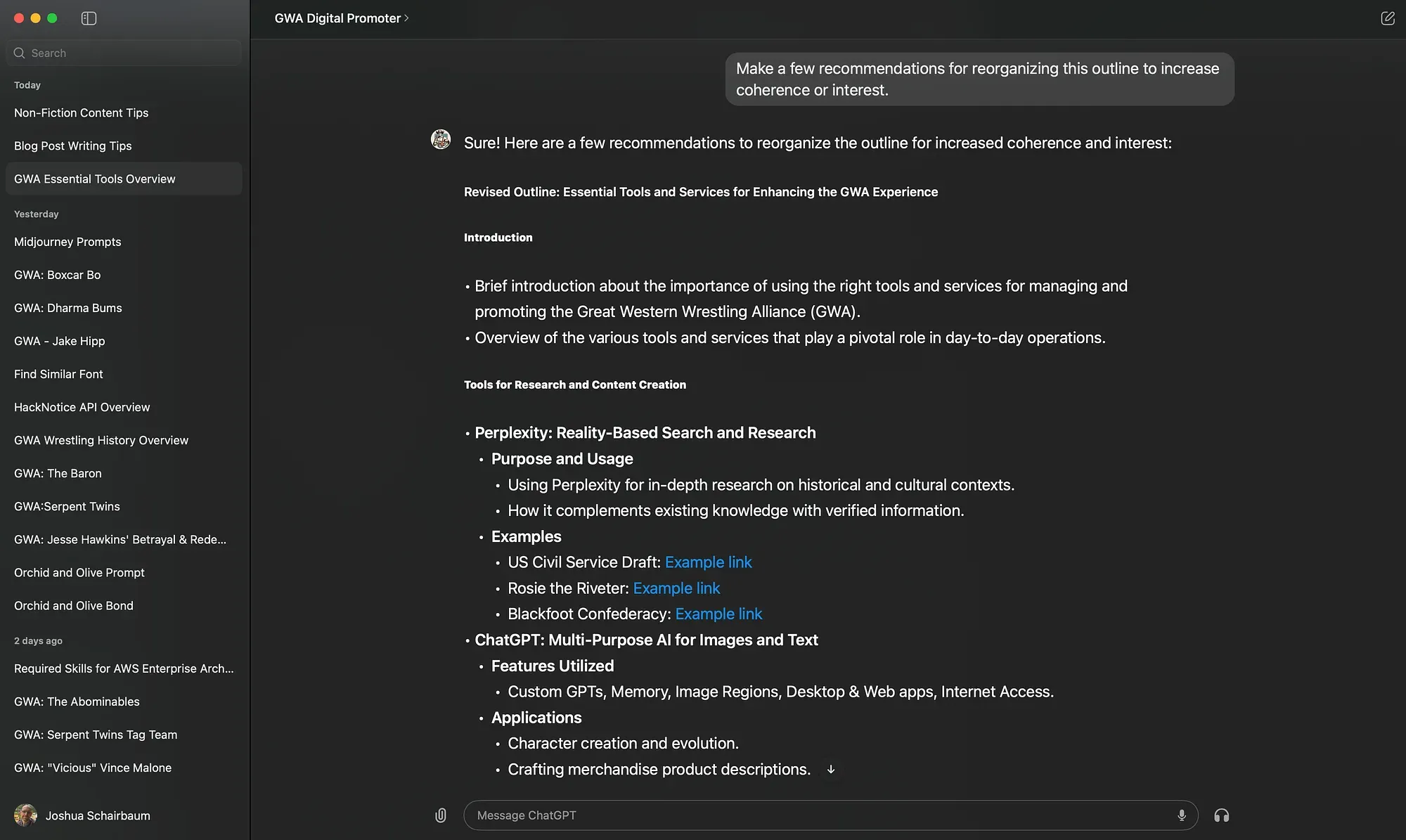Click Joshua Schairbaum profile avatar
This screenshot has height=840, width=1406.
[25, 815]
